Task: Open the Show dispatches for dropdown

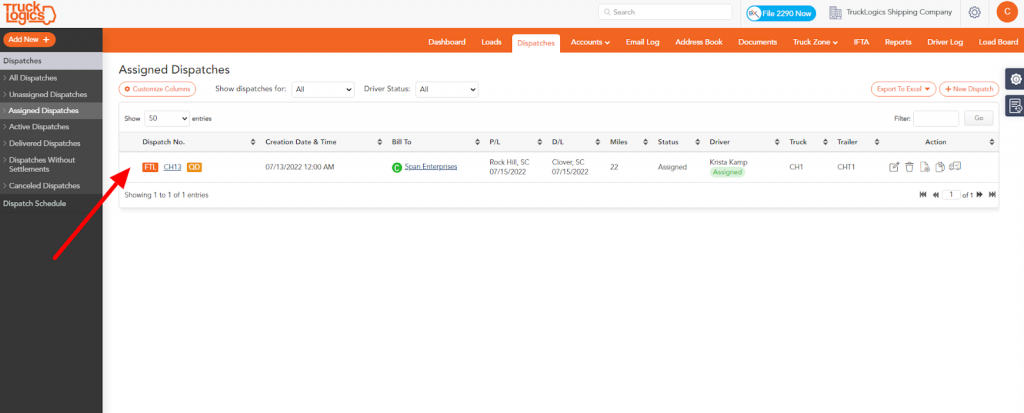Action: pos(323,90)
